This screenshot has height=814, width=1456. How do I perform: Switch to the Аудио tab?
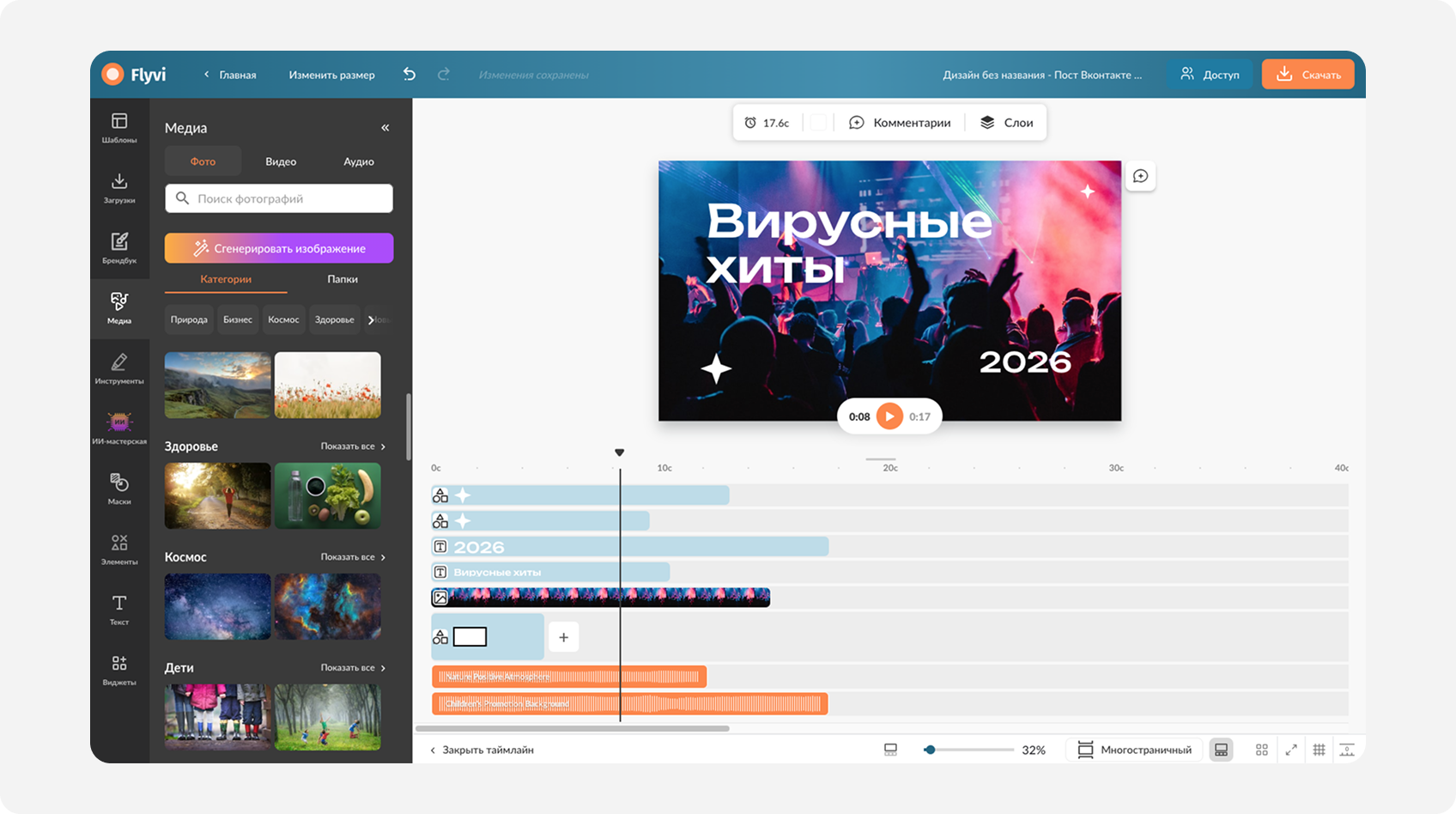pos(358,161)
